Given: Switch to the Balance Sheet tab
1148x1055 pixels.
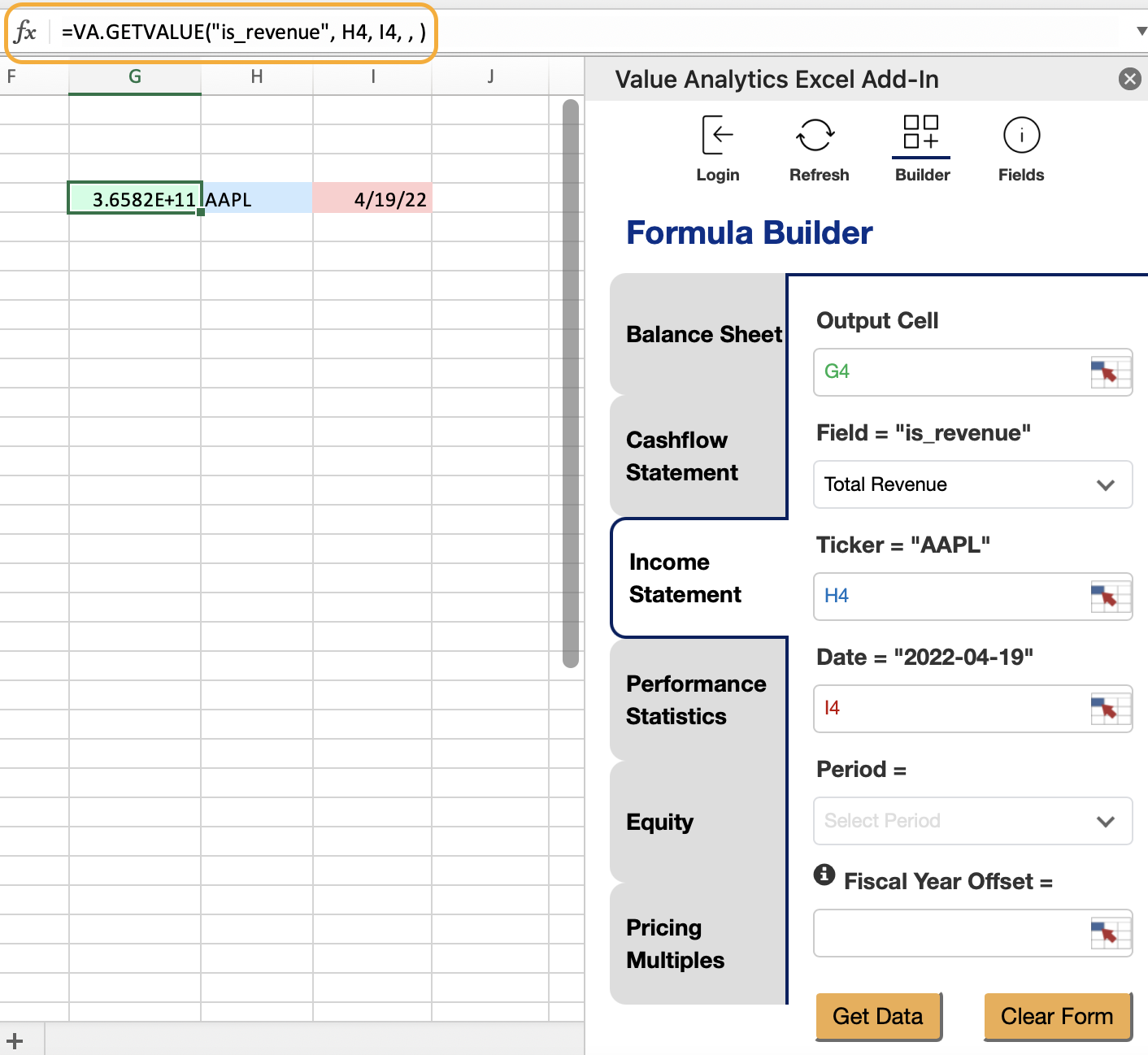Looking at the screenshot, I should point(702,334).
